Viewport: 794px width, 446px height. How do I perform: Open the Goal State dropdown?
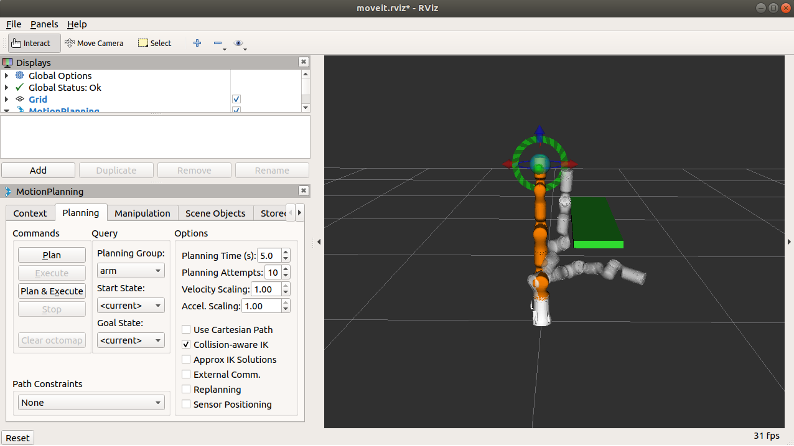(130, 340)
